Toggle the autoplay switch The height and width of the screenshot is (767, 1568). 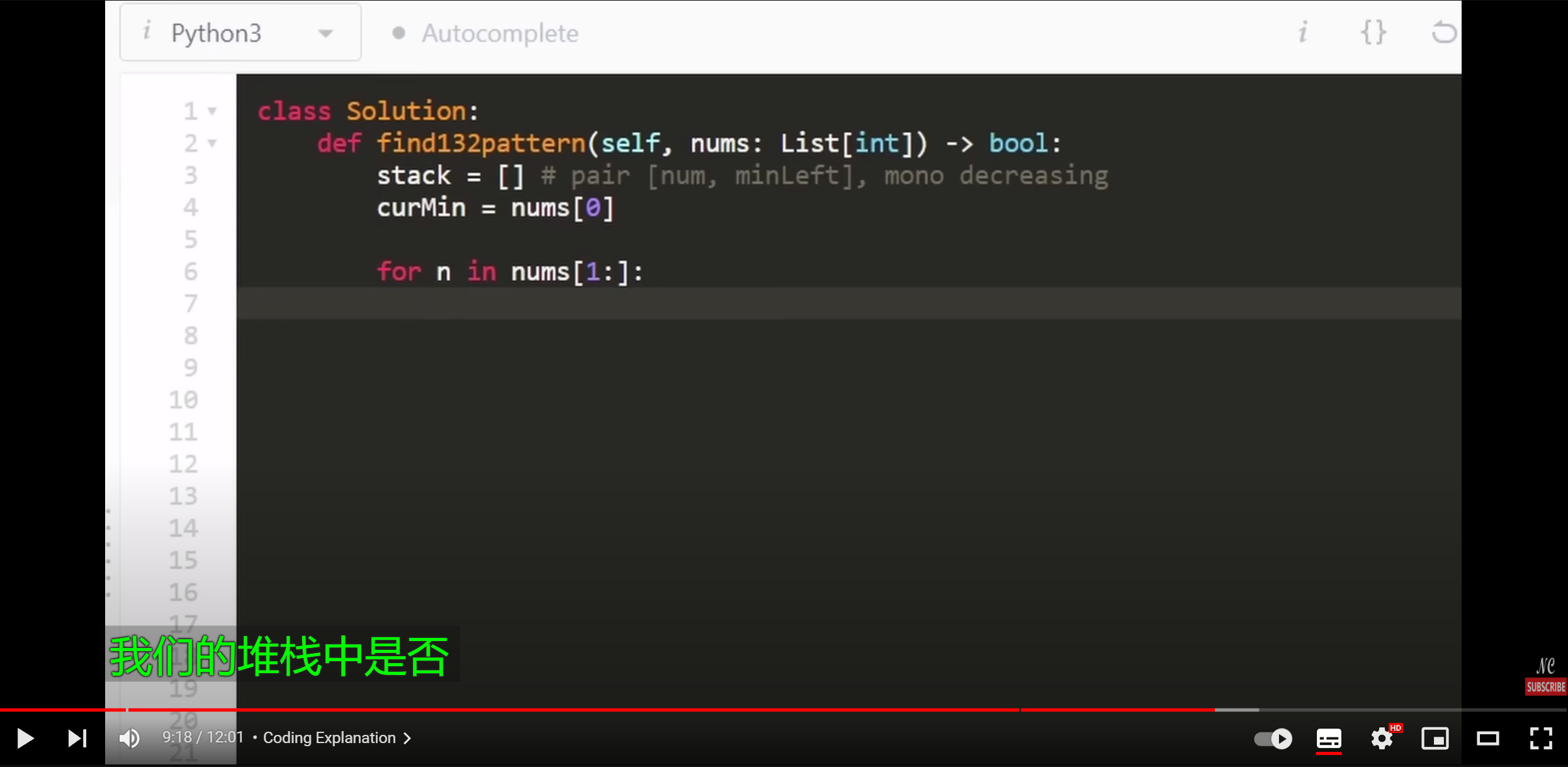[1273, 738]
